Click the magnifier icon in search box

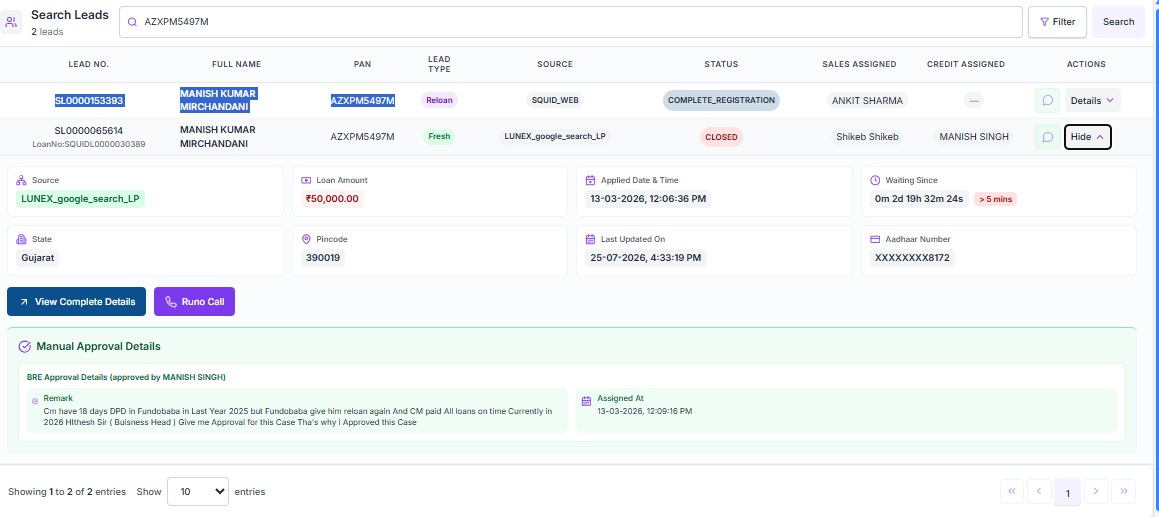132,22
